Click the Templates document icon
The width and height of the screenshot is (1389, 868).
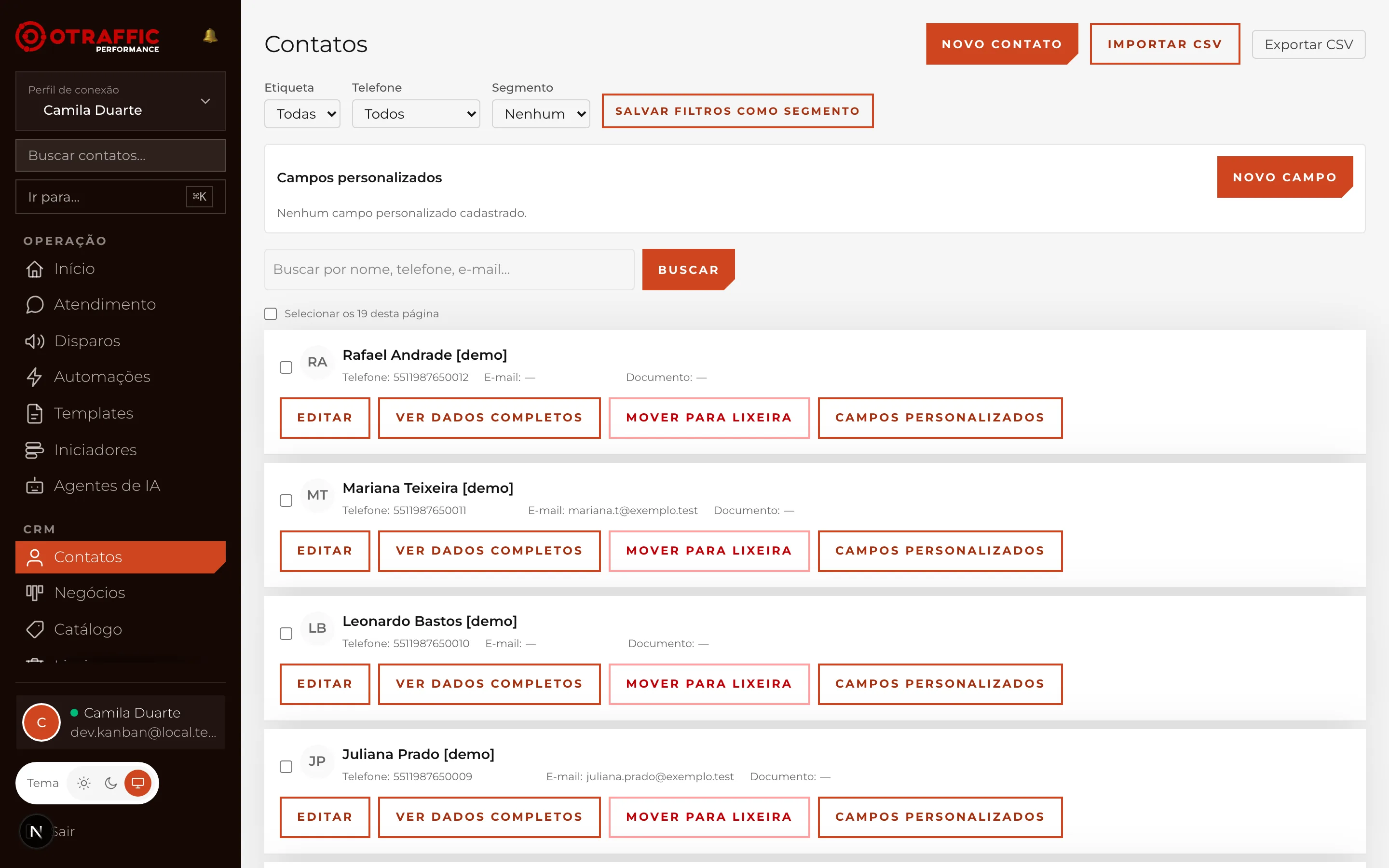(34, 413)
